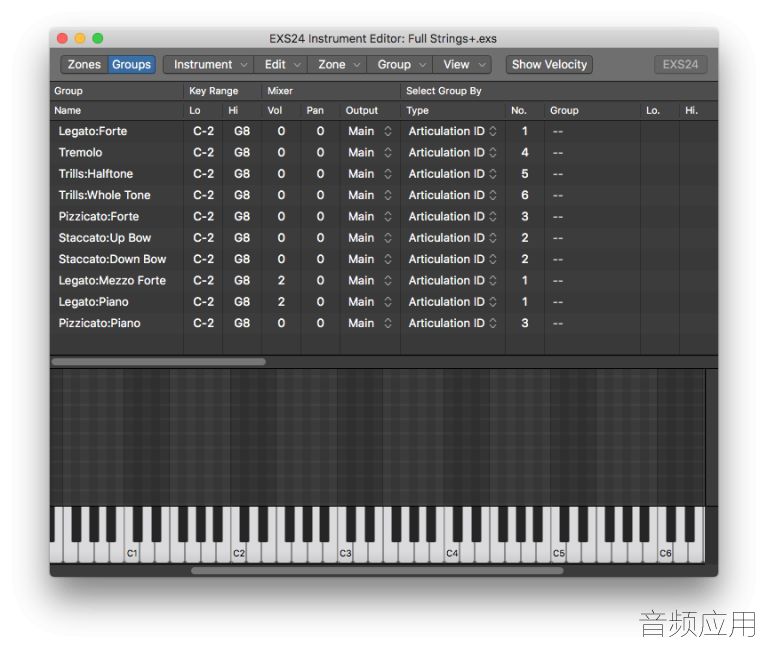Change Type dropdown for Legato:Forte

coord(453,131)
